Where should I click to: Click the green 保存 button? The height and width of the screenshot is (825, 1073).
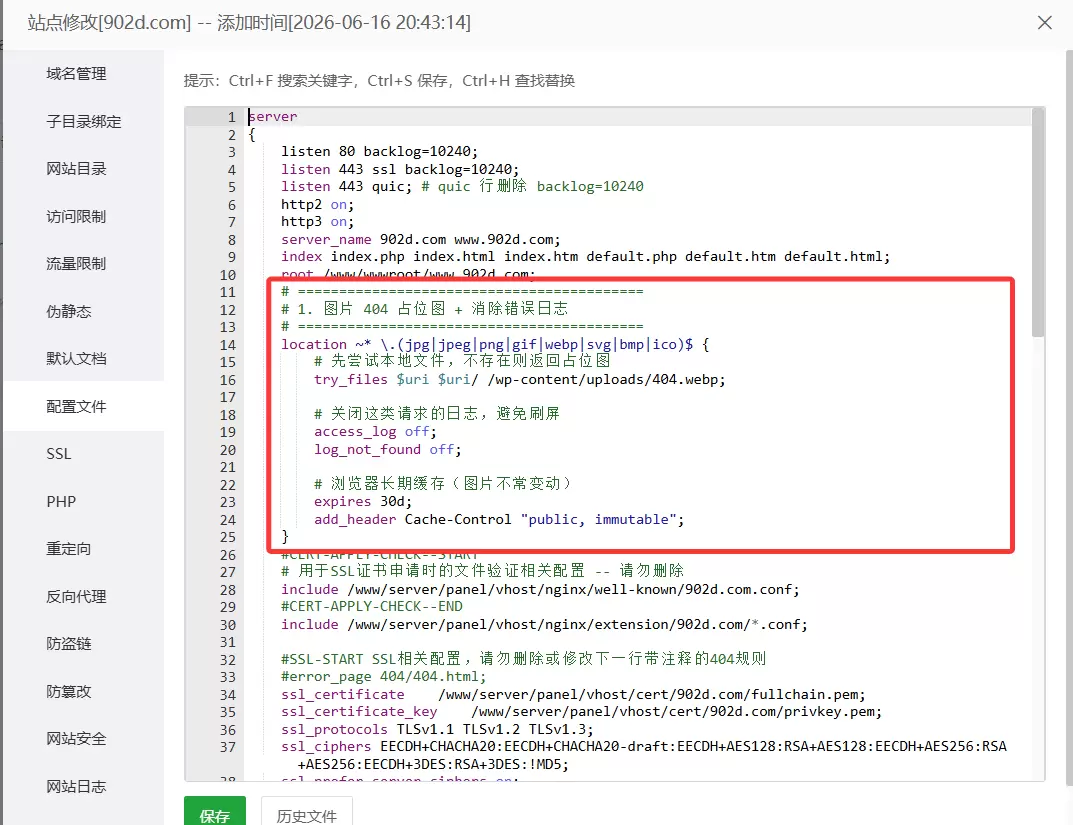click(215, 812)
